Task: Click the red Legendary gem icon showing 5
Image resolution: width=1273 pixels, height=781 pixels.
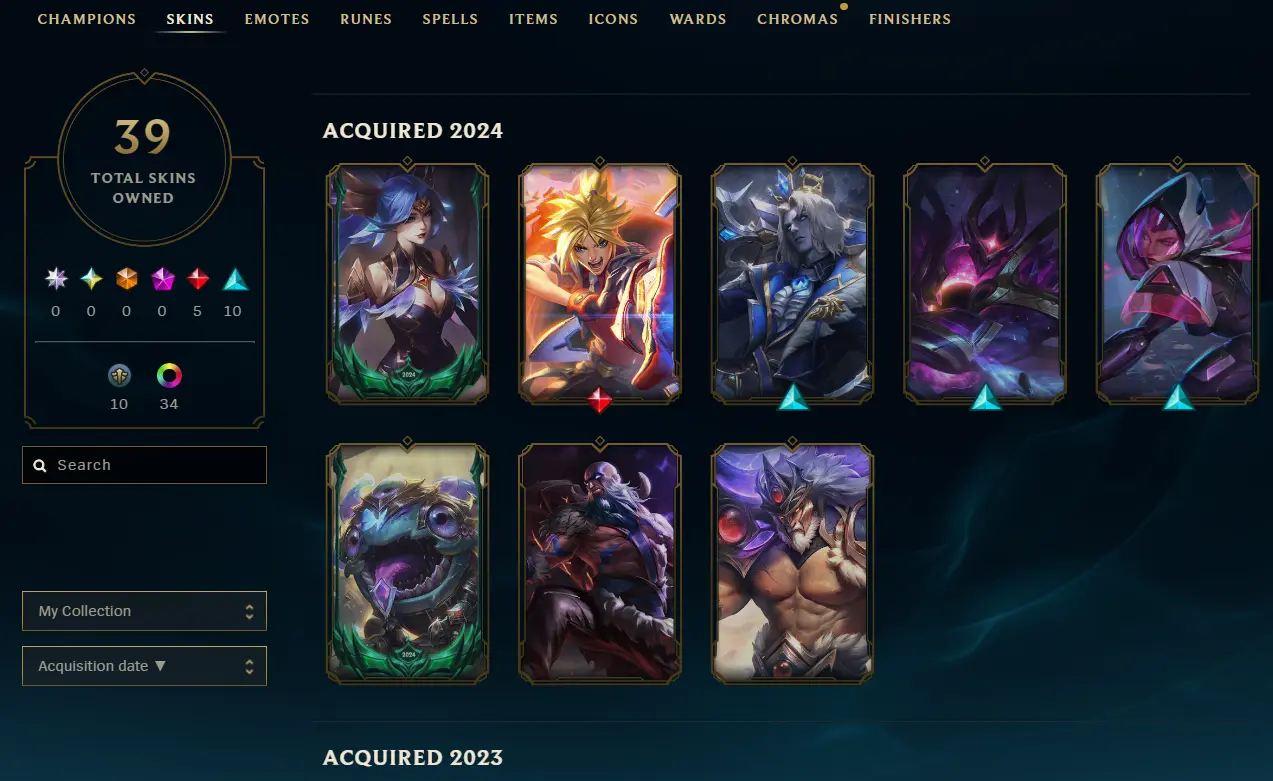Action: pos(197,279)
